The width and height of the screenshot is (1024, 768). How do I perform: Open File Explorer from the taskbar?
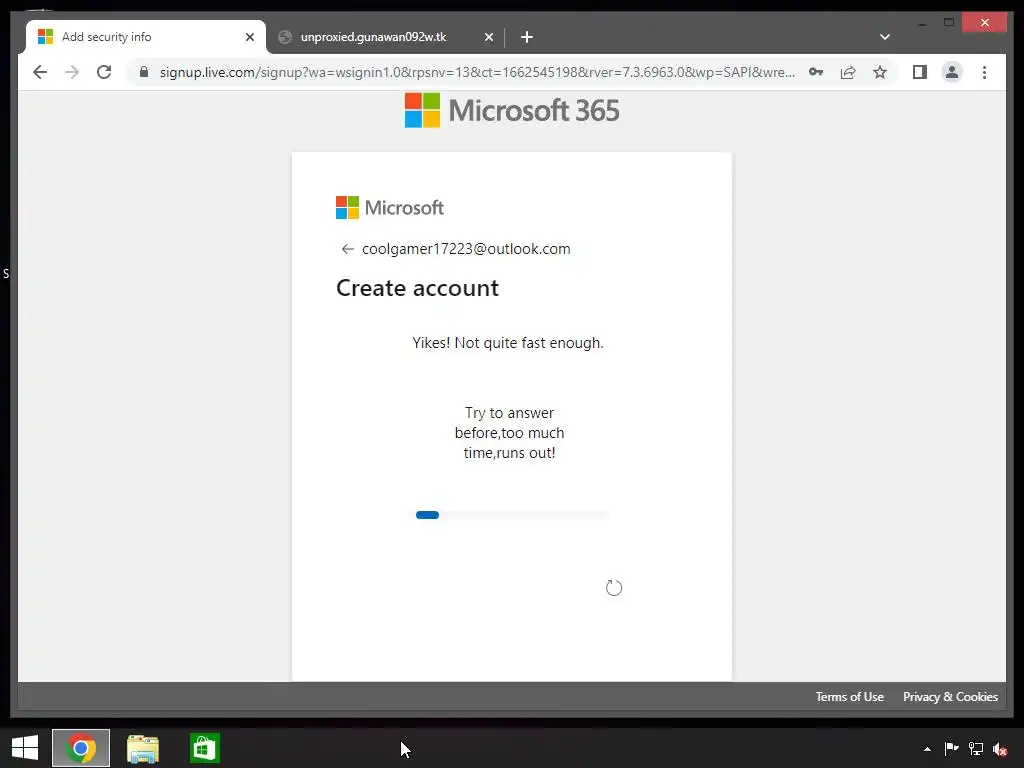143,748
